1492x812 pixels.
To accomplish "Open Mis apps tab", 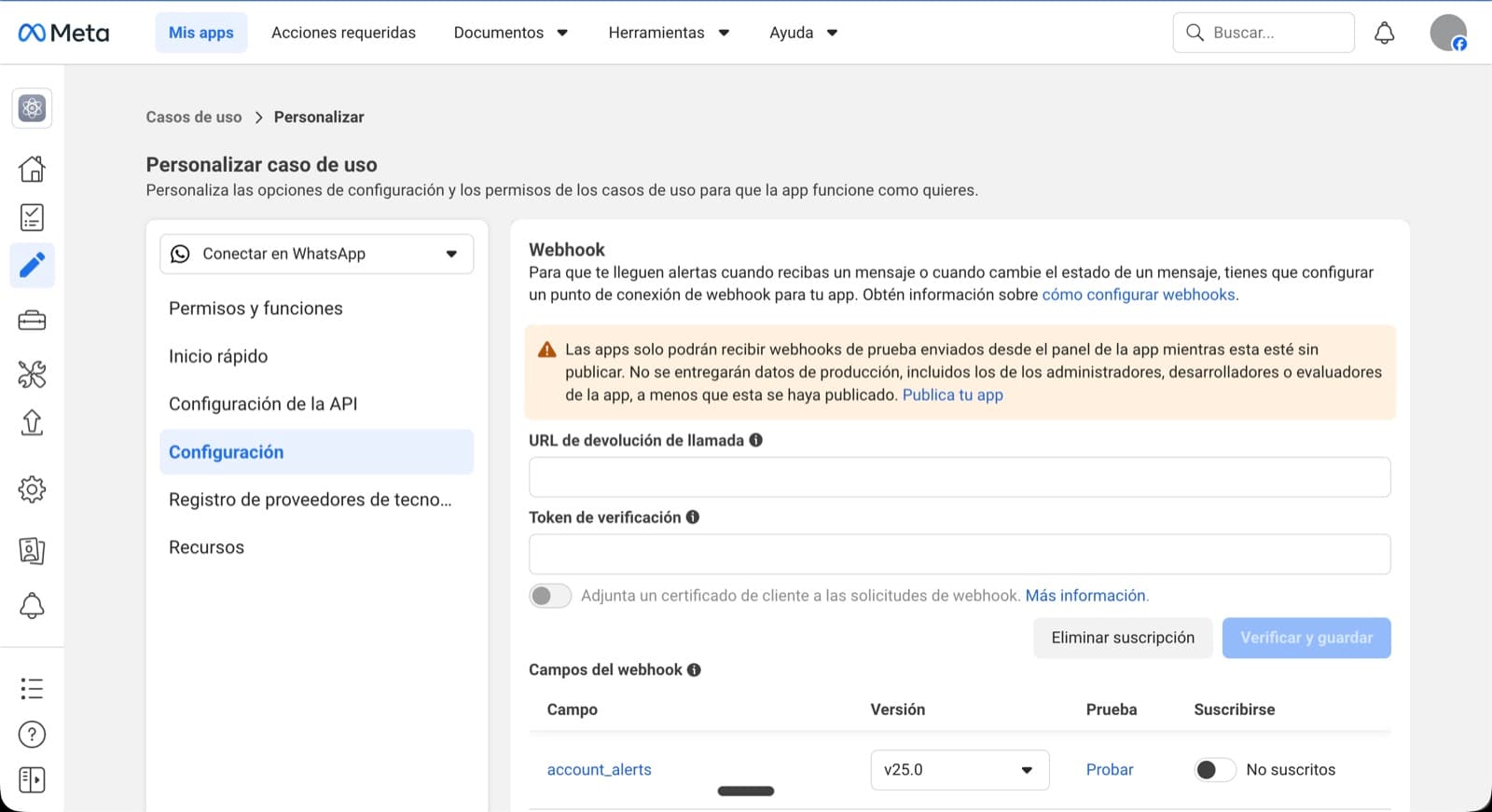I will click(x=201, y=33).
